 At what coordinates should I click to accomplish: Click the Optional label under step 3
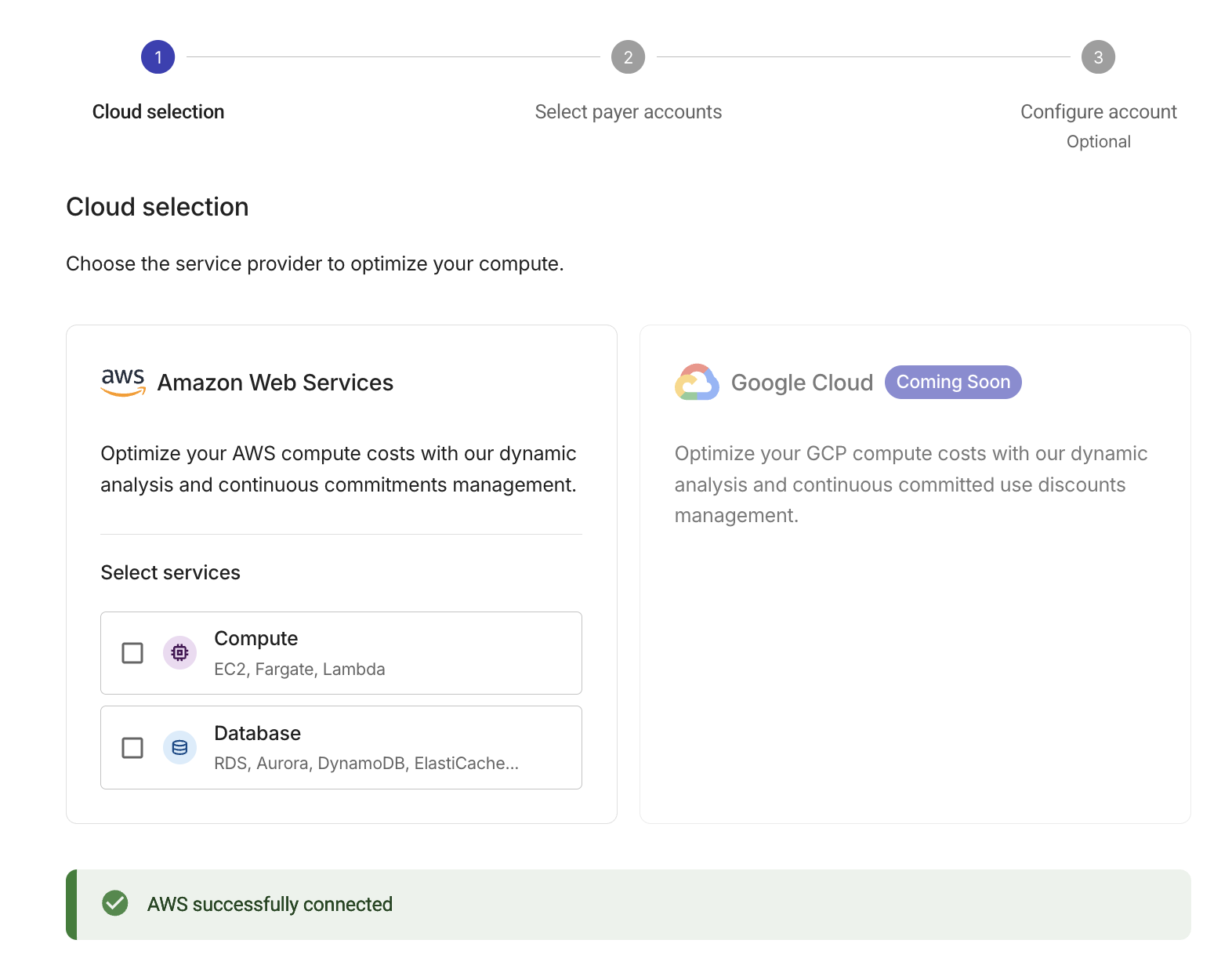[1099, 142]
